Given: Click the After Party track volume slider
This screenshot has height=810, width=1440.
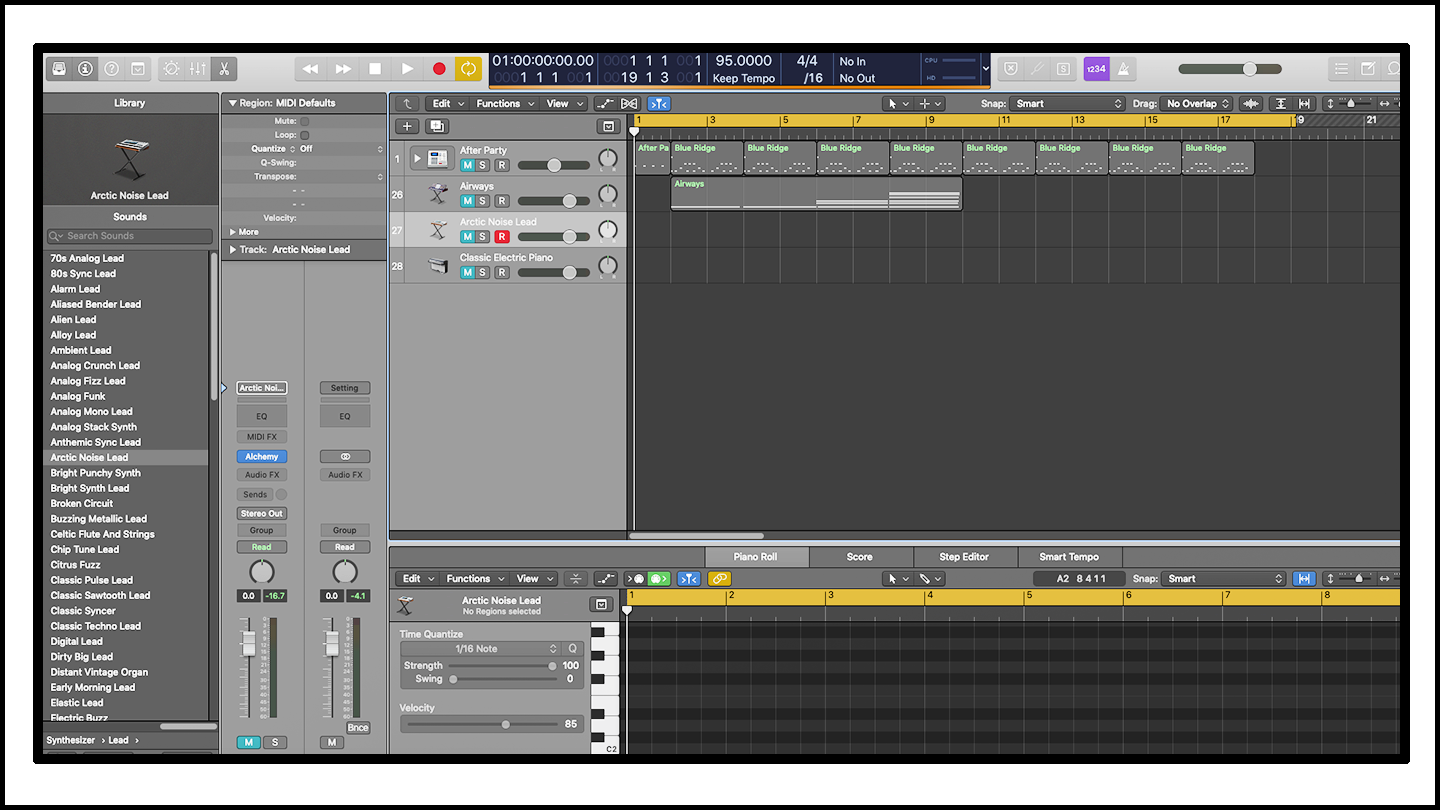Looking at the screenshot, I should point(554,165).
